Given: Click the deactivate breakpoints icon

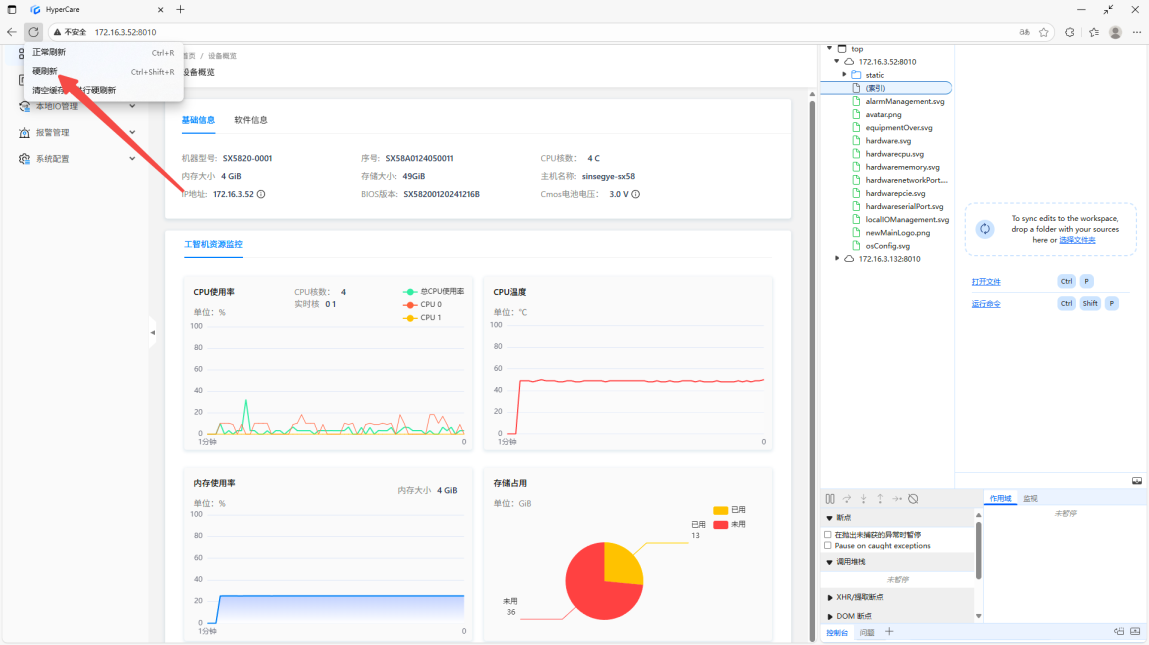Looking at the screenshot, I should coord(913,499).
